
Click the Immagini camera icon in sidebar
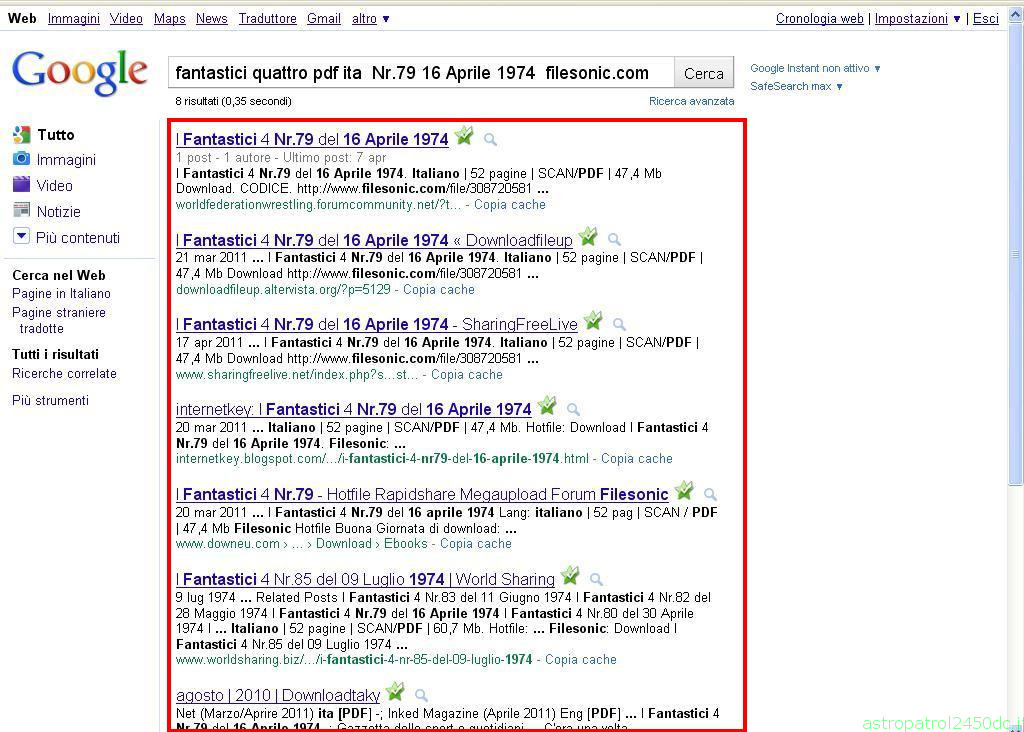pos(22,159)
